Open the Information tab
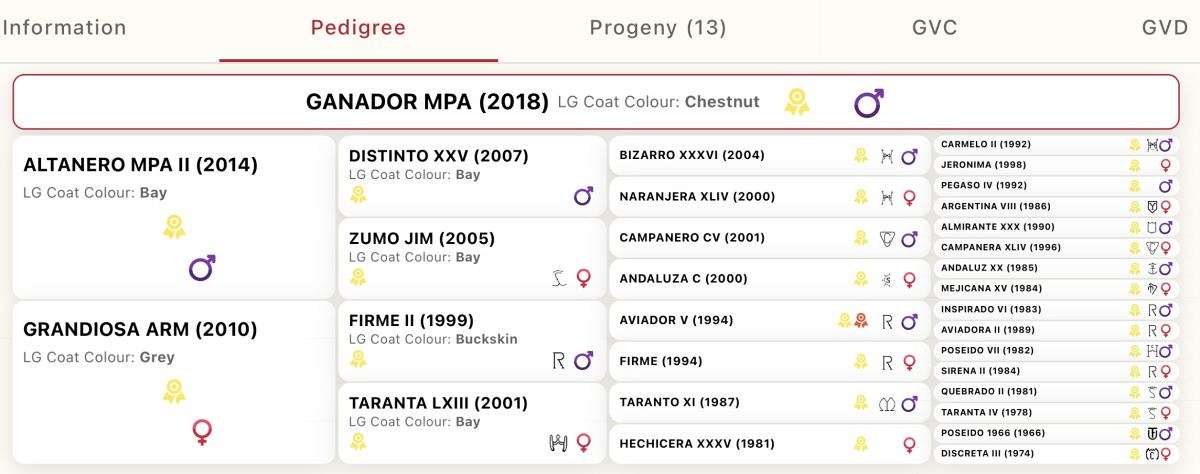 (x=64, y=28)
